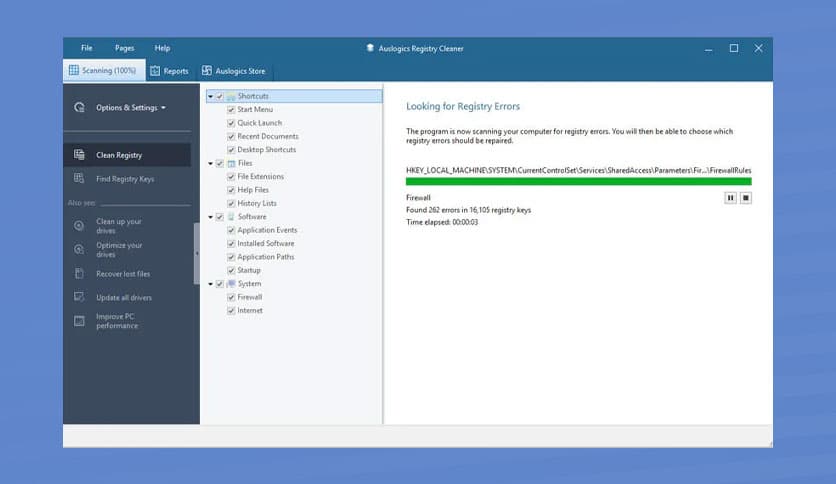Click the Auslogics Registry Cleaner title icon
836x484 pixels.
370,48
